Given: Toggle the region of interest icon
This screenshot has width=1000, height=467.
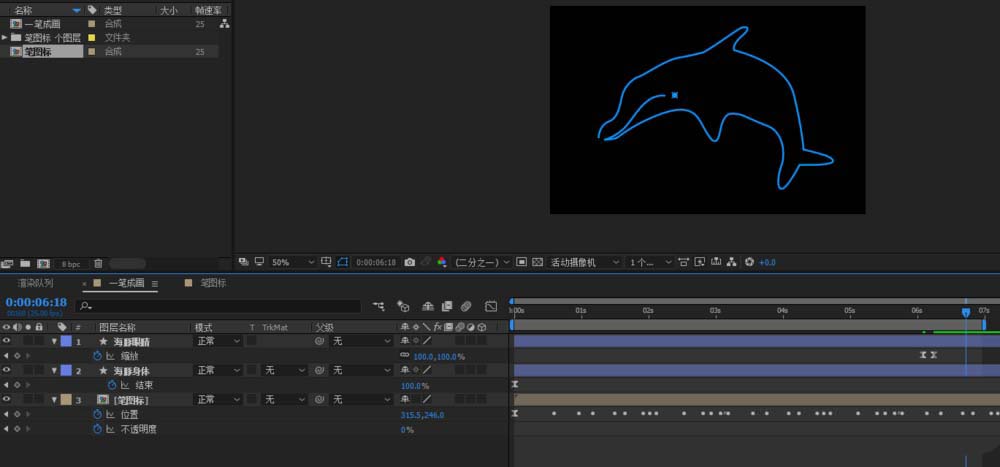Looking at the screenshot, I should 343,262.
